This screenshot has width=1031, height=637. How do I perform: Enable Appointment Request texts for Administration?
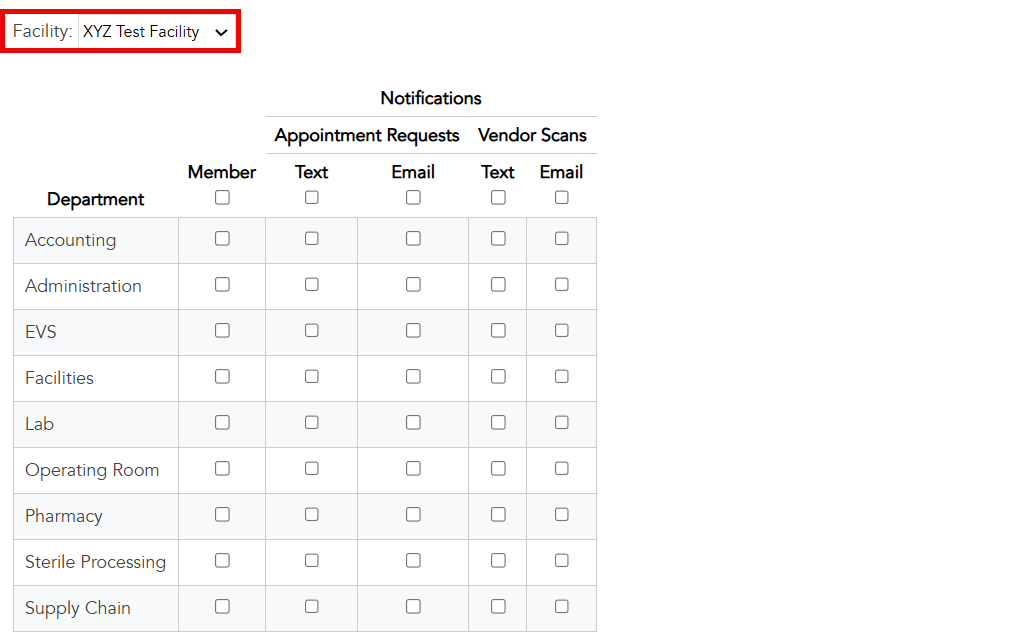(311, 284)
